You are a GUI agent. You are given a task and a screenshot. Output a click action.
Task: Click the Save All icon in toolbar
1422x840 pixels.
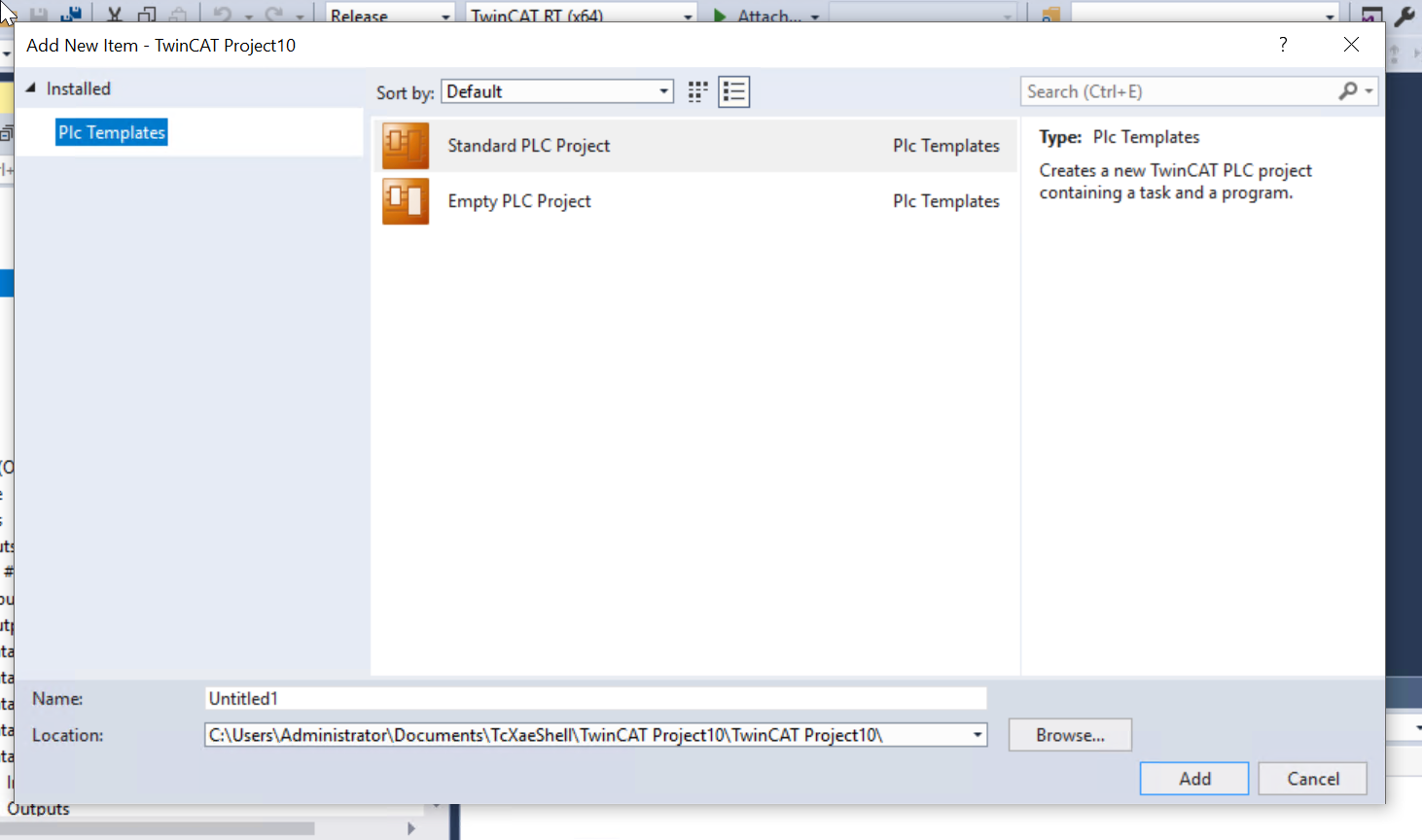(71, 14)
